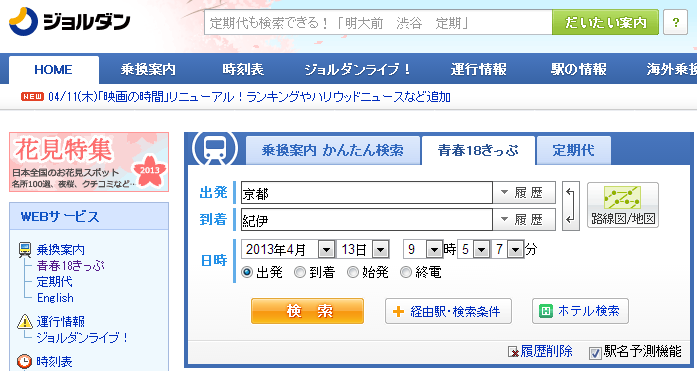Click the 運行情報 sidebar link
This screenshot has width=697, height=371.
pos(60,321)
